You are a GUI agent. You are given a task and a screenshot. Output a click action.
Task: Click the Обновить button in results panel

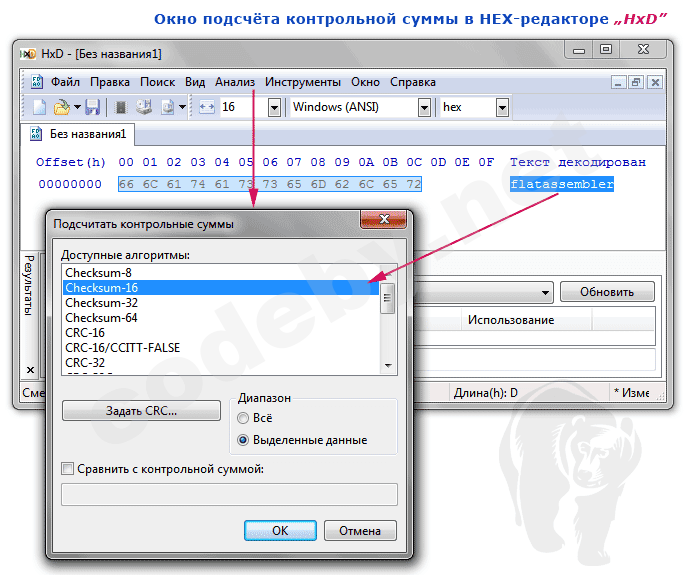(x=607, y=292)
